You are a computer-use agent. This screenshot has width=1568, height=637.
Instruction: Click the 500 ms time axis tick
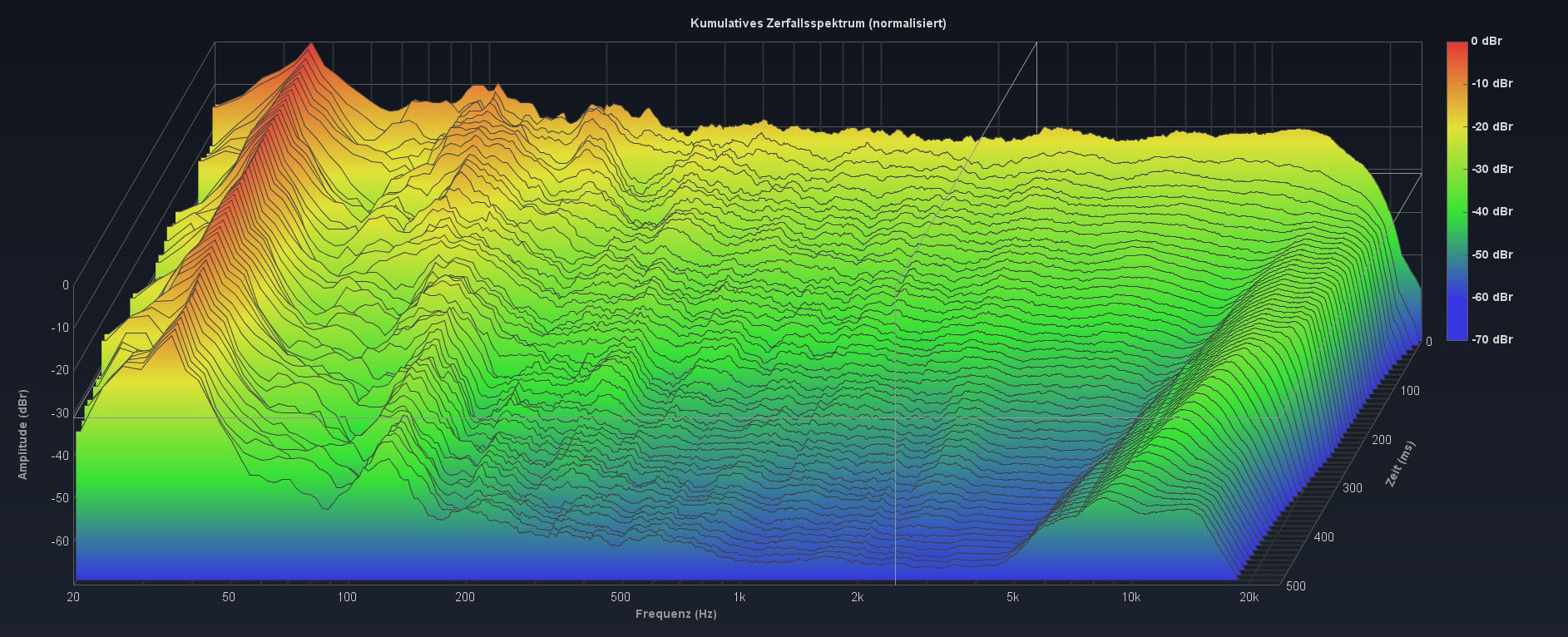coord(1295,585)
